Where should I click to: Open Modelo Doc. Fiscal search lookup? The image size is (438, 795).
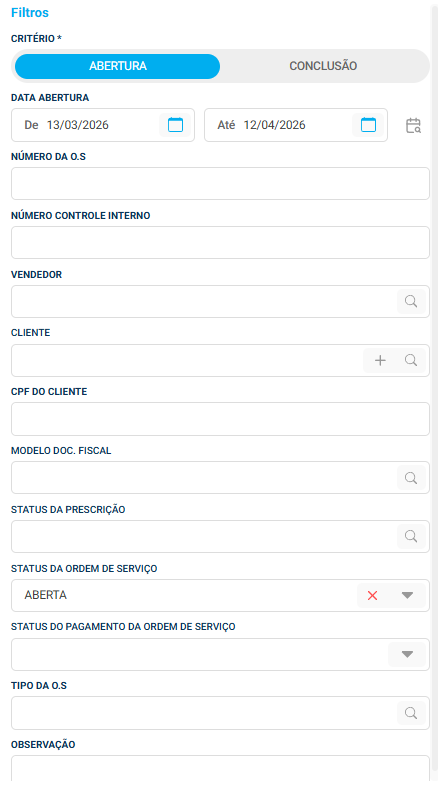pyautogui.click(x=411, y=478)
